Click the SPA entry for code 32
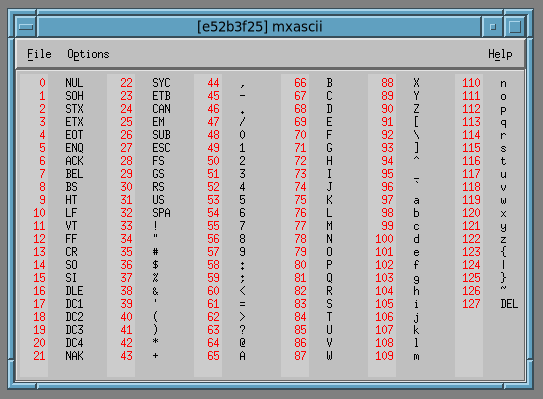Viewport: 543px width, 399px height. point(161,213)
